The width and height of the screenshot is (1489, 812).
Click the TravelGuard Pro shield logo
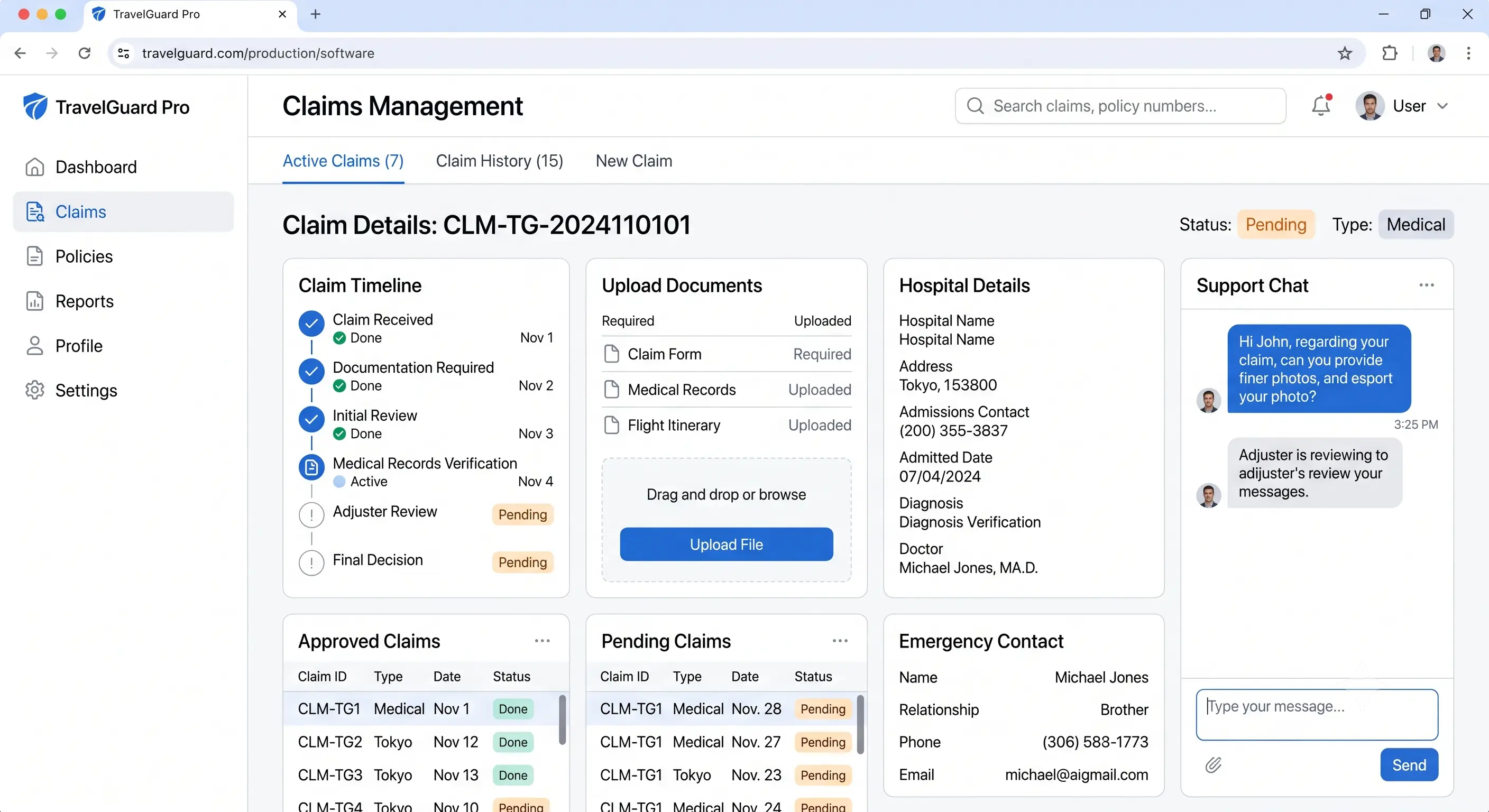pos(35,107)
